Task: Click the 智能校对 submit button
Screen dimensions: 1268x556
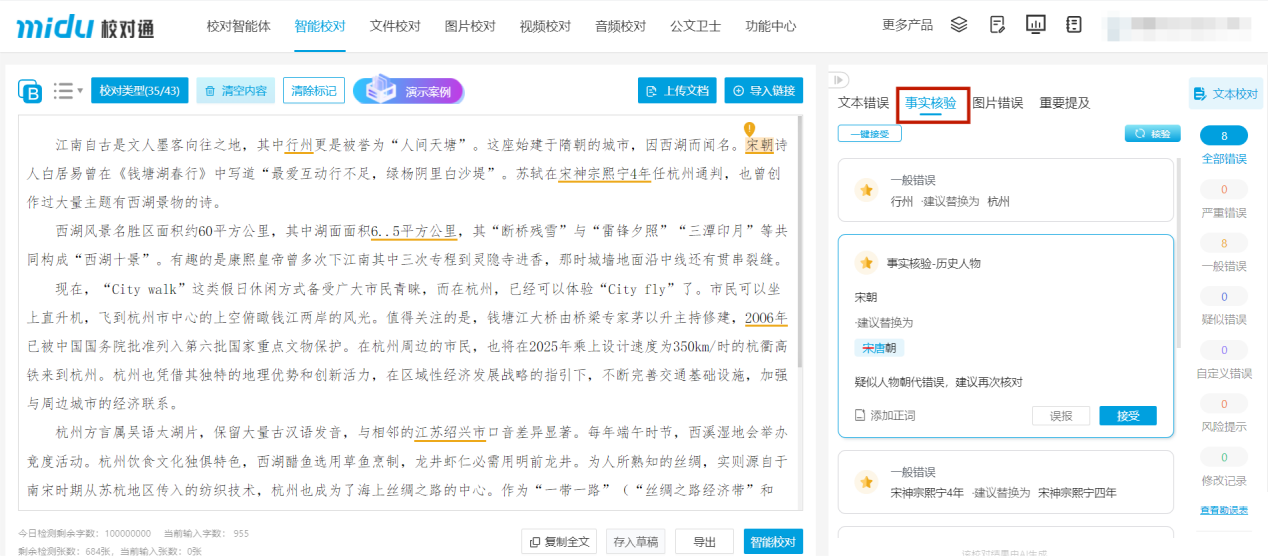Action: click(773, 541)
